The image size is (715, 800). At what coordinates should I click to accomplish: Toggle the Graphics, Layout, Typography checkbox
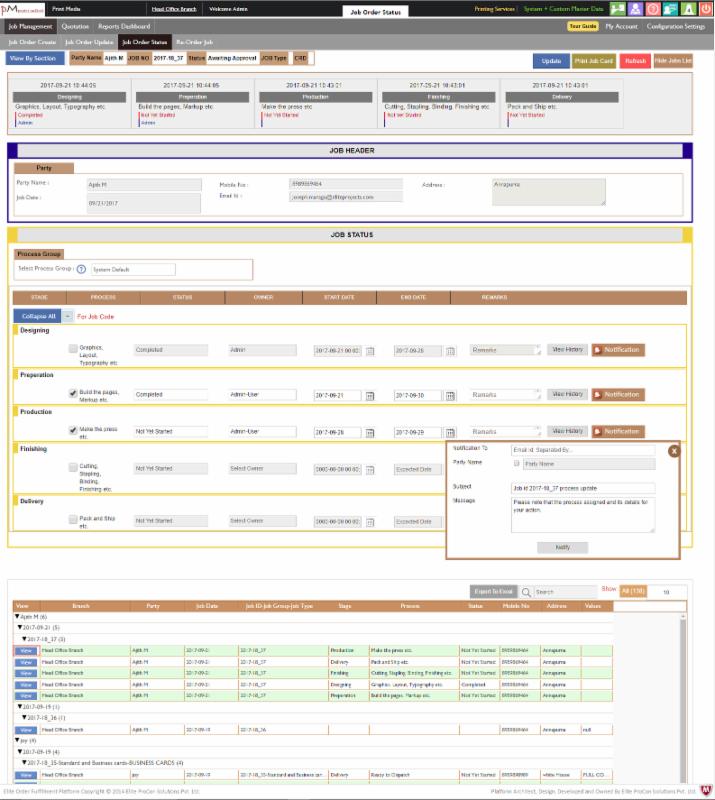click(73, 348)
